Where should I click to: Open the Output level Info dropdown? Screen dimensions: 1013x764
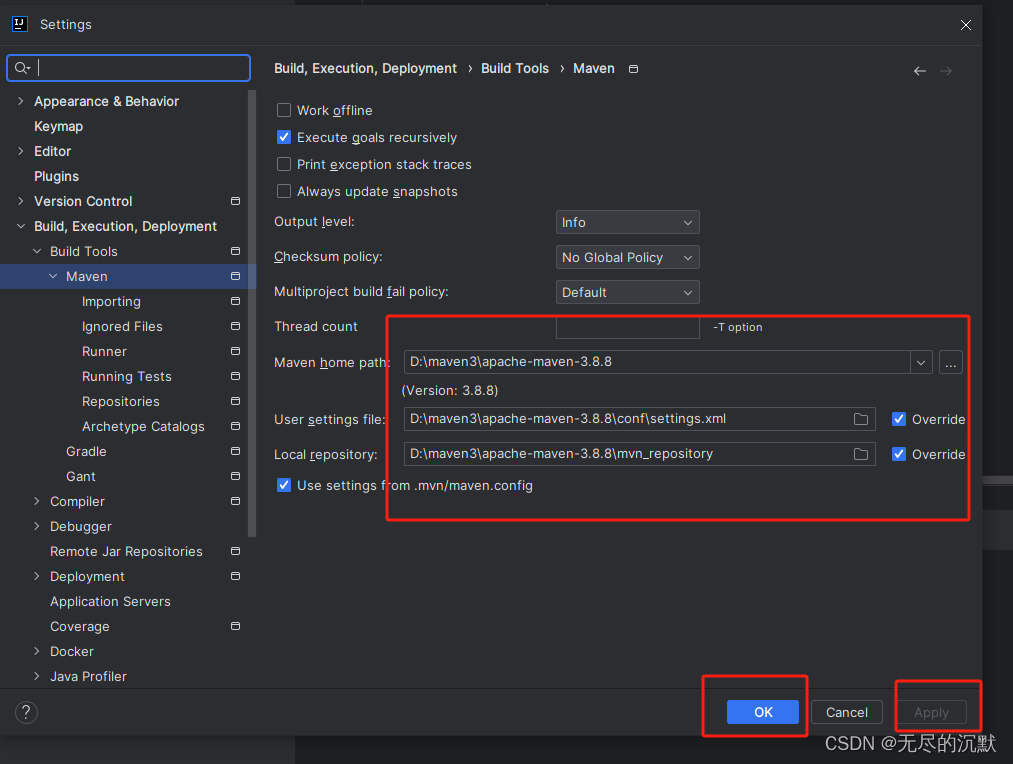click(x=627, y=222)
